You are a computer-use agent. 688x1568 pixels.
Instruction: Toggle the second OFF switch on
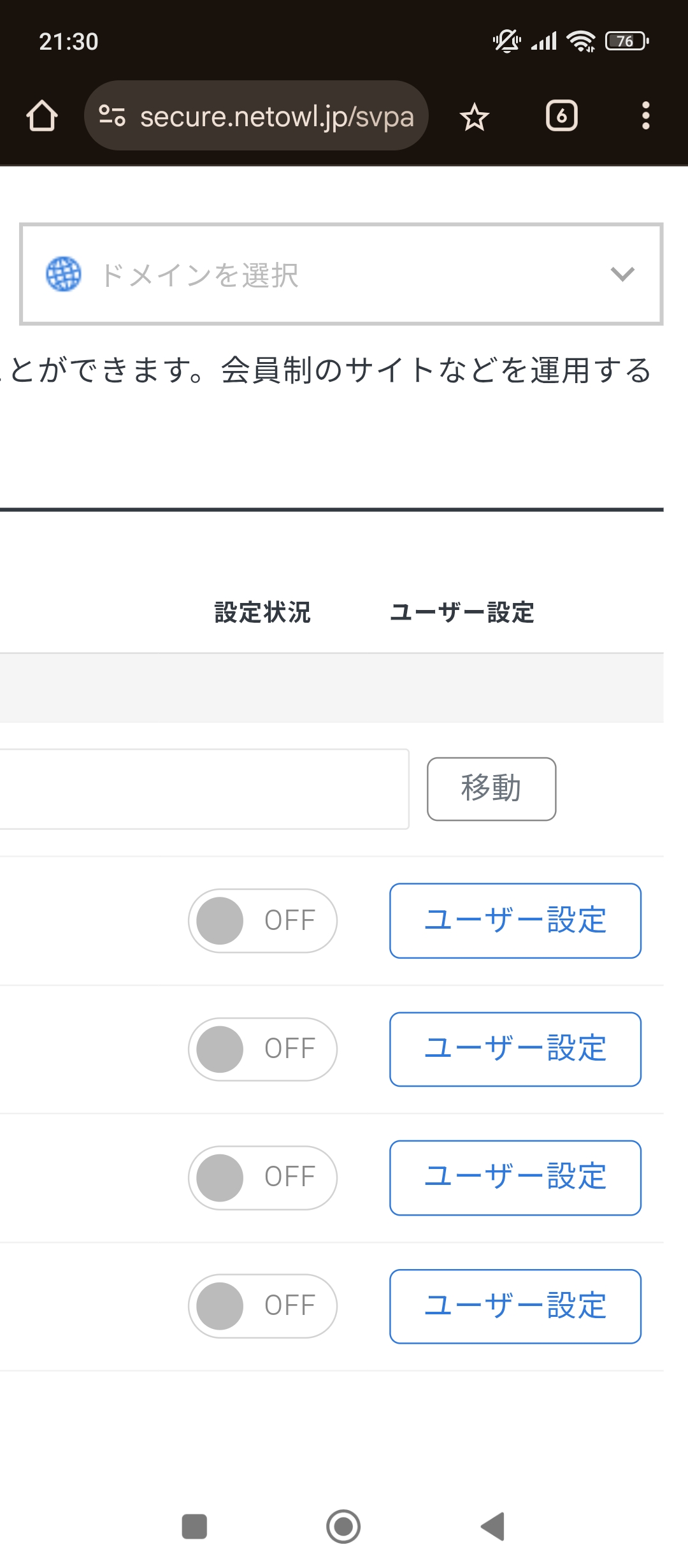[262, 1049]
